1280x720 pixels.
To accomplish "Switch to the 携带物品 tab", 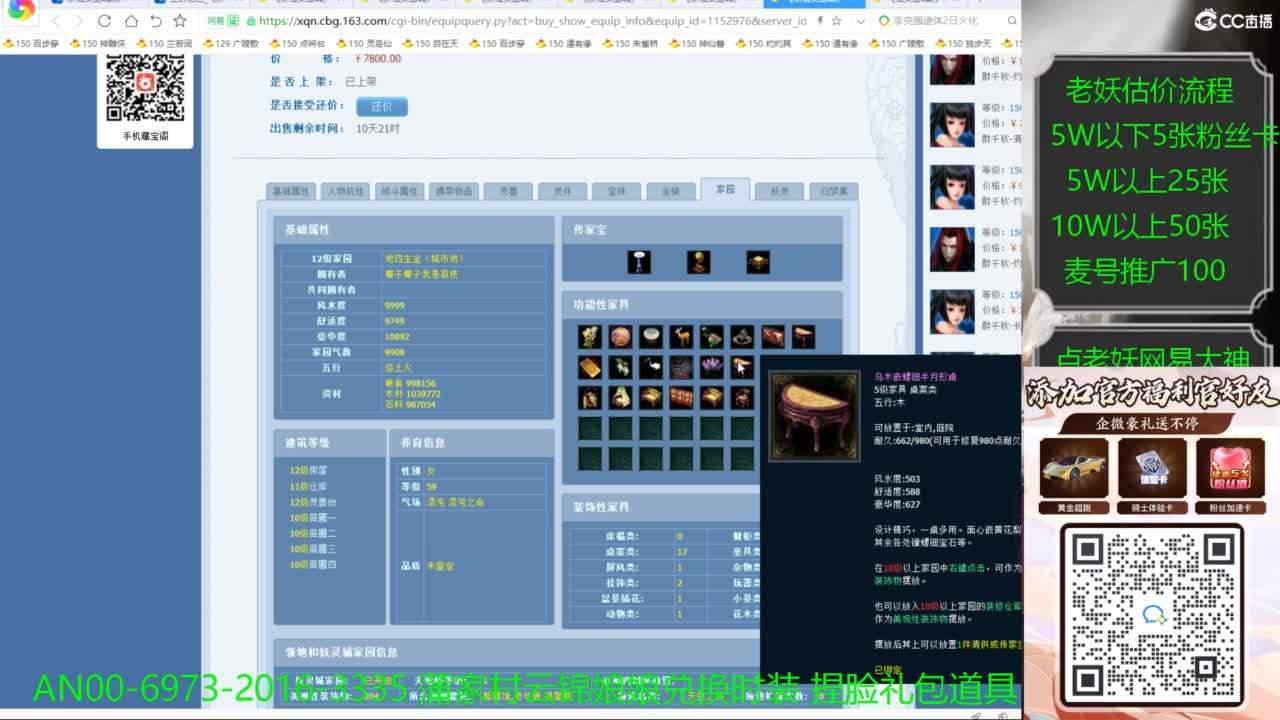I will point(453,191).
